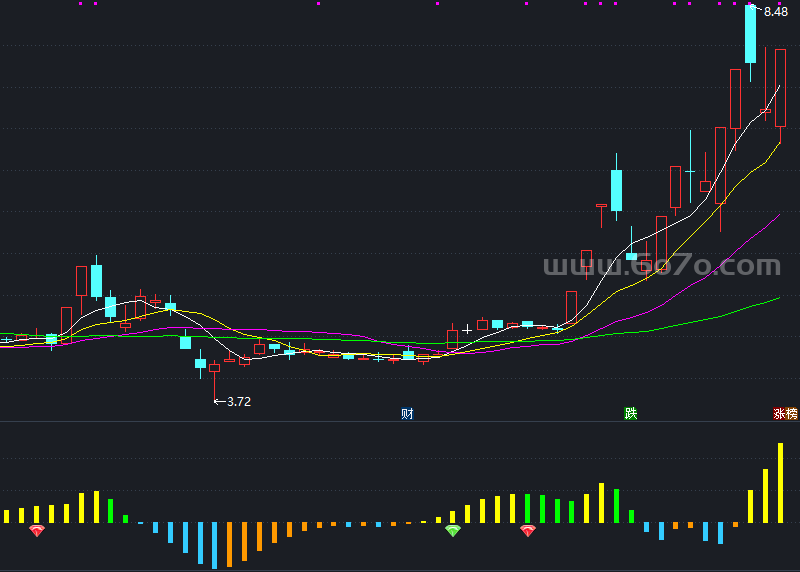Click the leftmost red diamond signal icon
800x572 pixels.
pyautogui.click(x=37, y=531)
